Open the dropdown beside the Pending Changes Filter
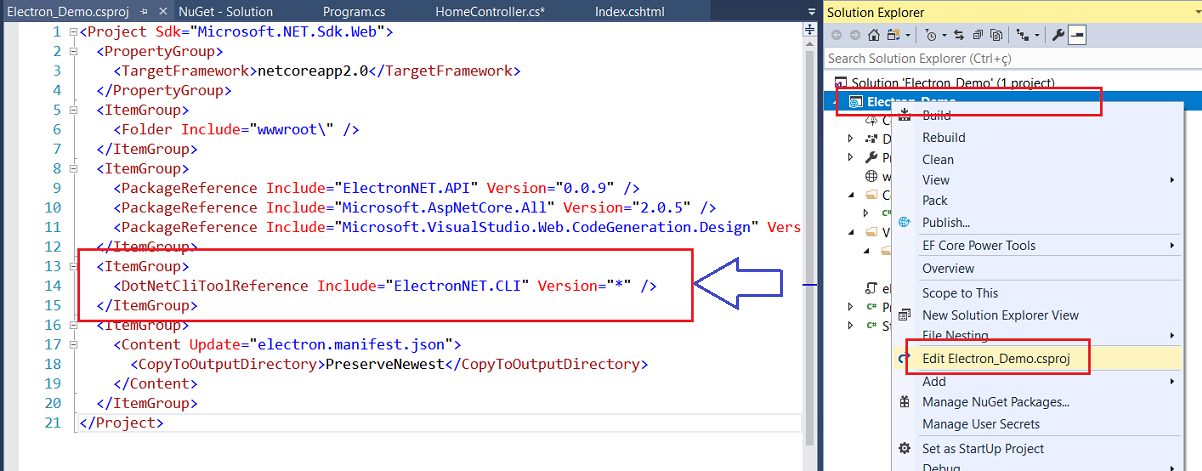The image size is (1202, 471). (x=944, y=35)
